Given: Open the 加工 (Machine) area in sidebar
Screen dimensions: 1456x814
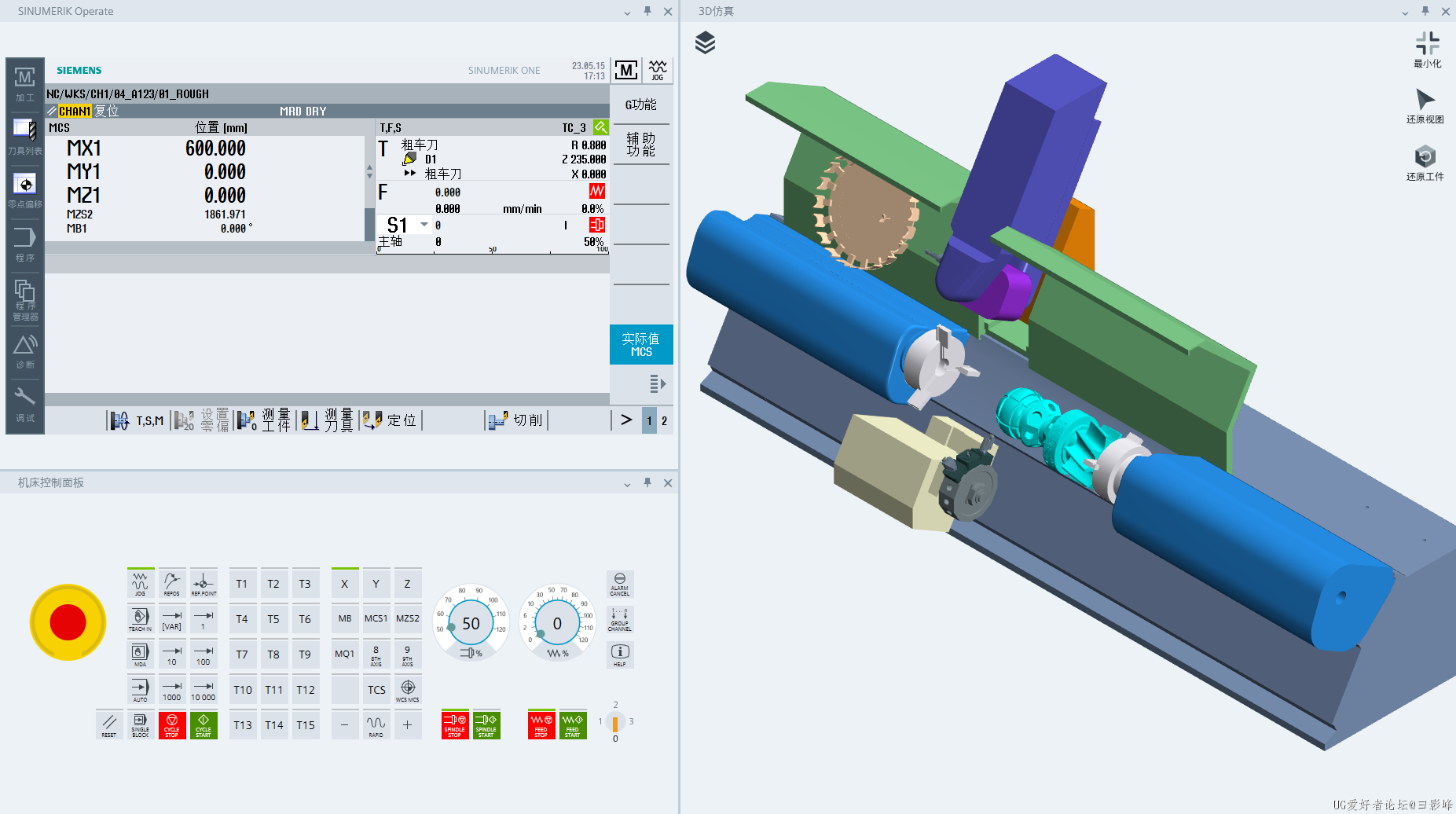Looking at the screenshot, I should (x=25, y=85).
